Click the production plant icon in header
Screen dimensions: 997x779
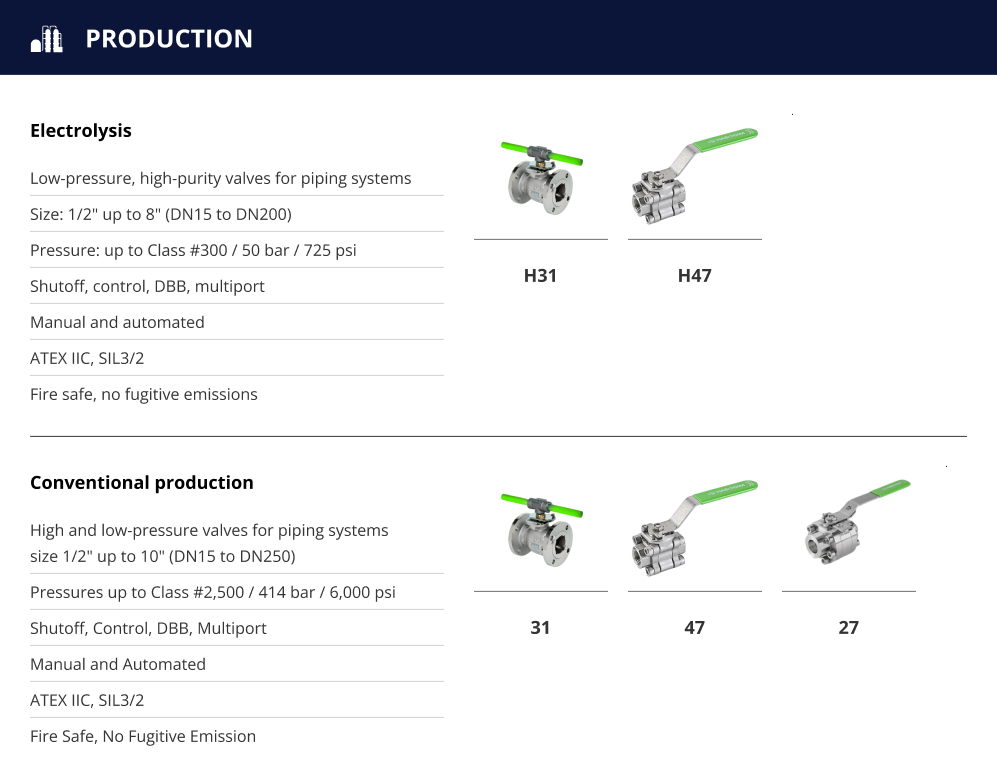(46, 39)
